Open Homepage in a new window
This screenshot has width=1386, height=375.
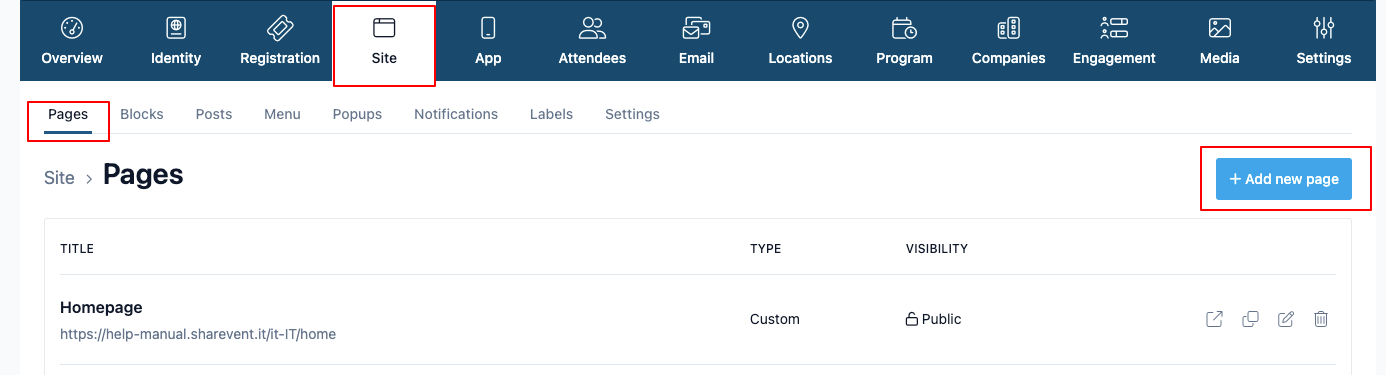[1214, 320]
